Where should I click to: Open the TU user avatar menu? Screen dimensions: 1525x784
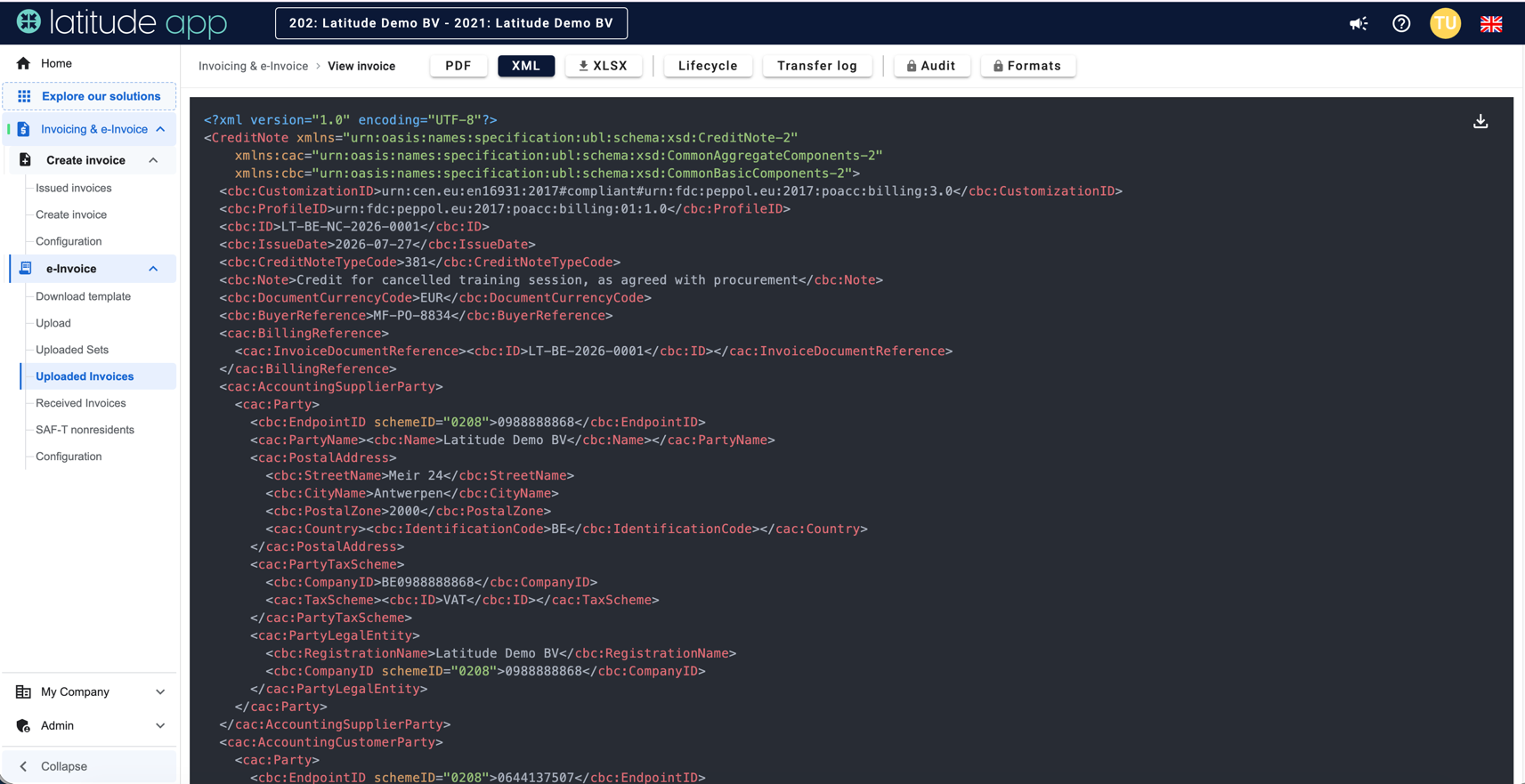point(1445,23)
